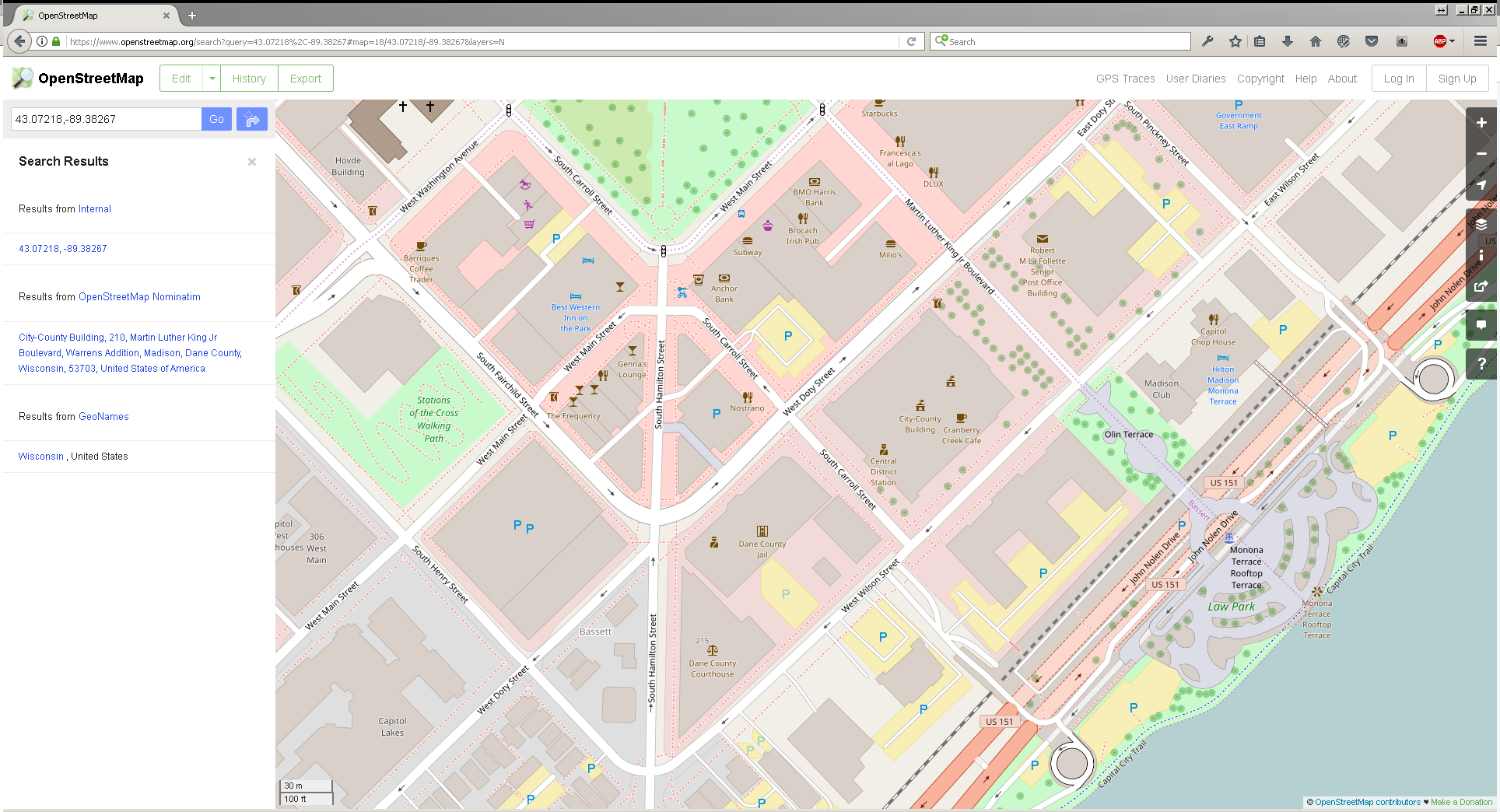
Task: Show my location on the map
Action: tap(1481, 185)
